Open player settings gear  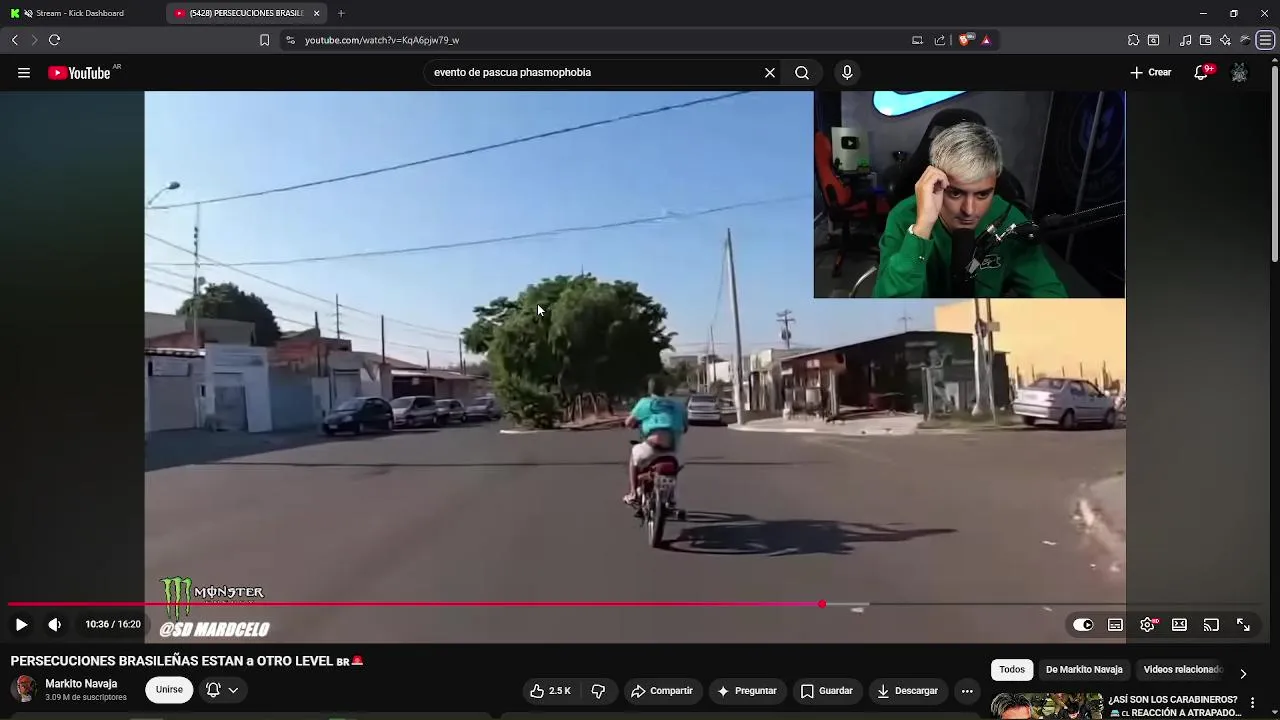1148,625
